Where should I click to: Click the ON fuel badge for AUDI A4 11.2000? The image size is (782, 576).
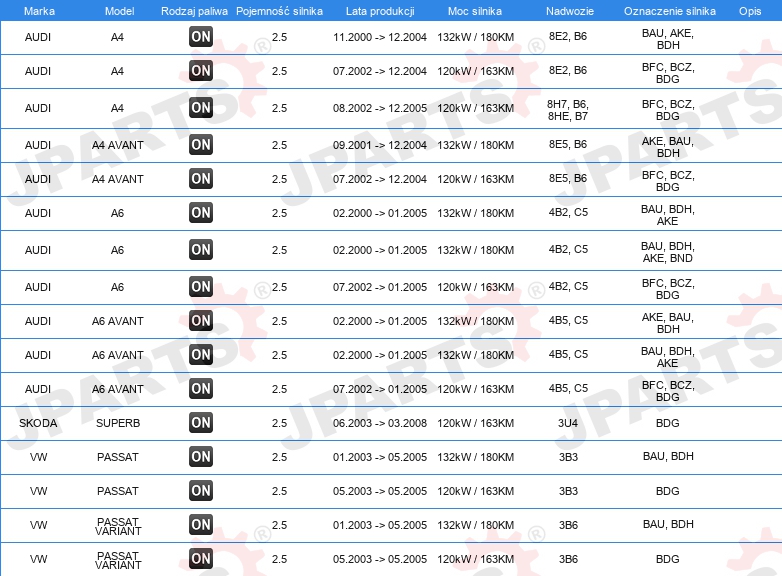pos(201,36)
